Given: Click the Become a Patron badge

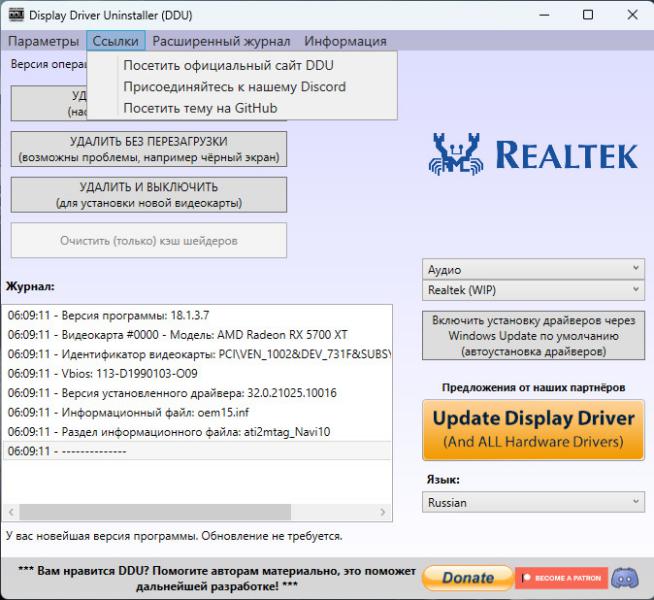Looking at the screenshot, I should tap(559, 577).
